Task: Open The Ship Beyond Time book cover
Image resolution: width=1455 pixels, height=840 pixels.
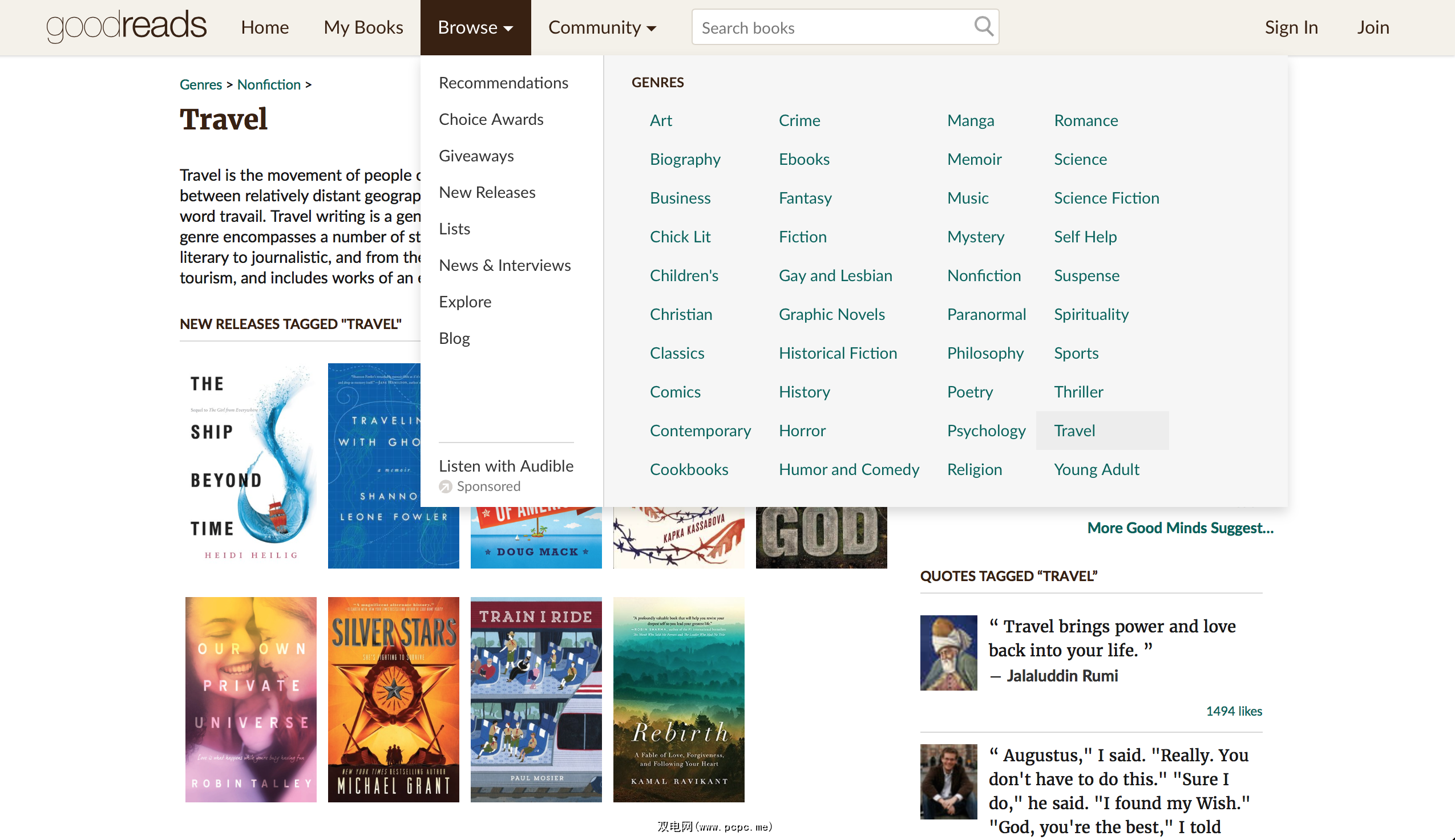Action: point(250,465)
